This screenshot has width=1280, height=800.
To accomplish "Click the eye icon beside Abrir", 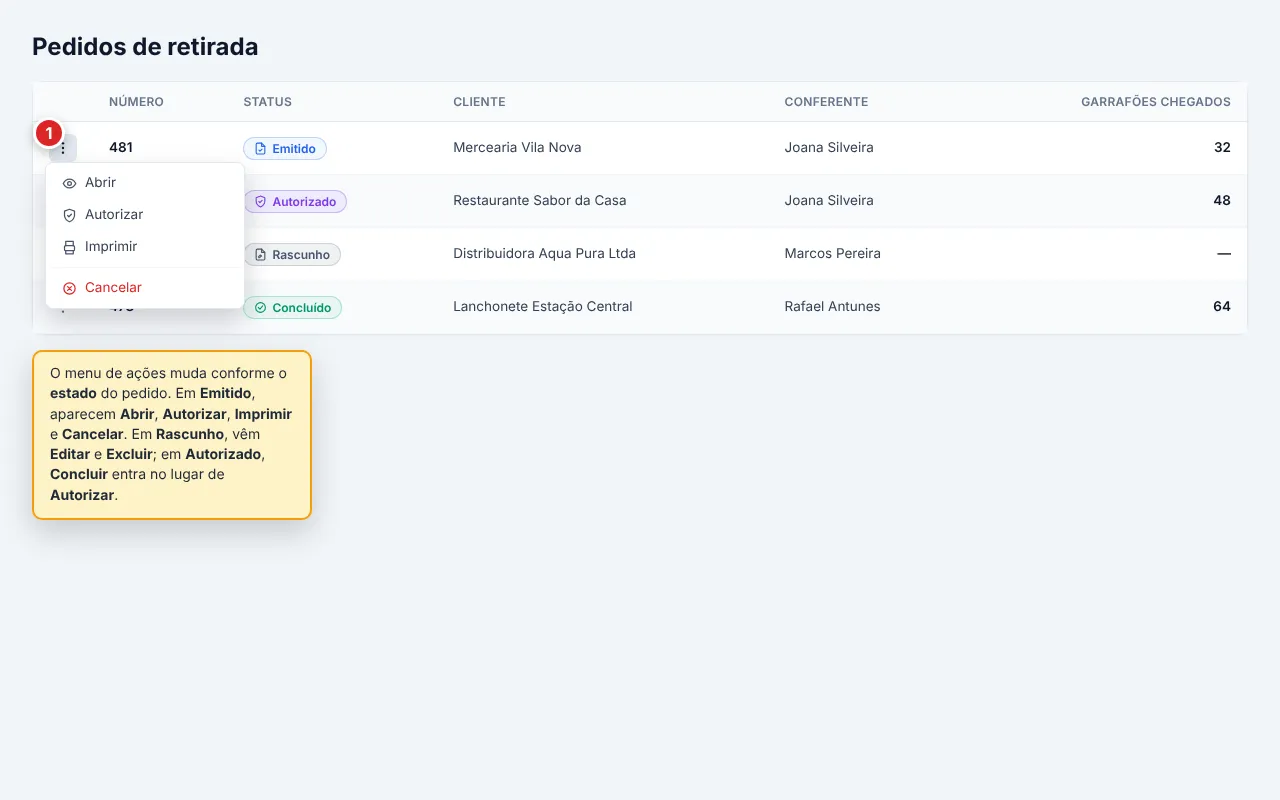I will pos(69,183).
